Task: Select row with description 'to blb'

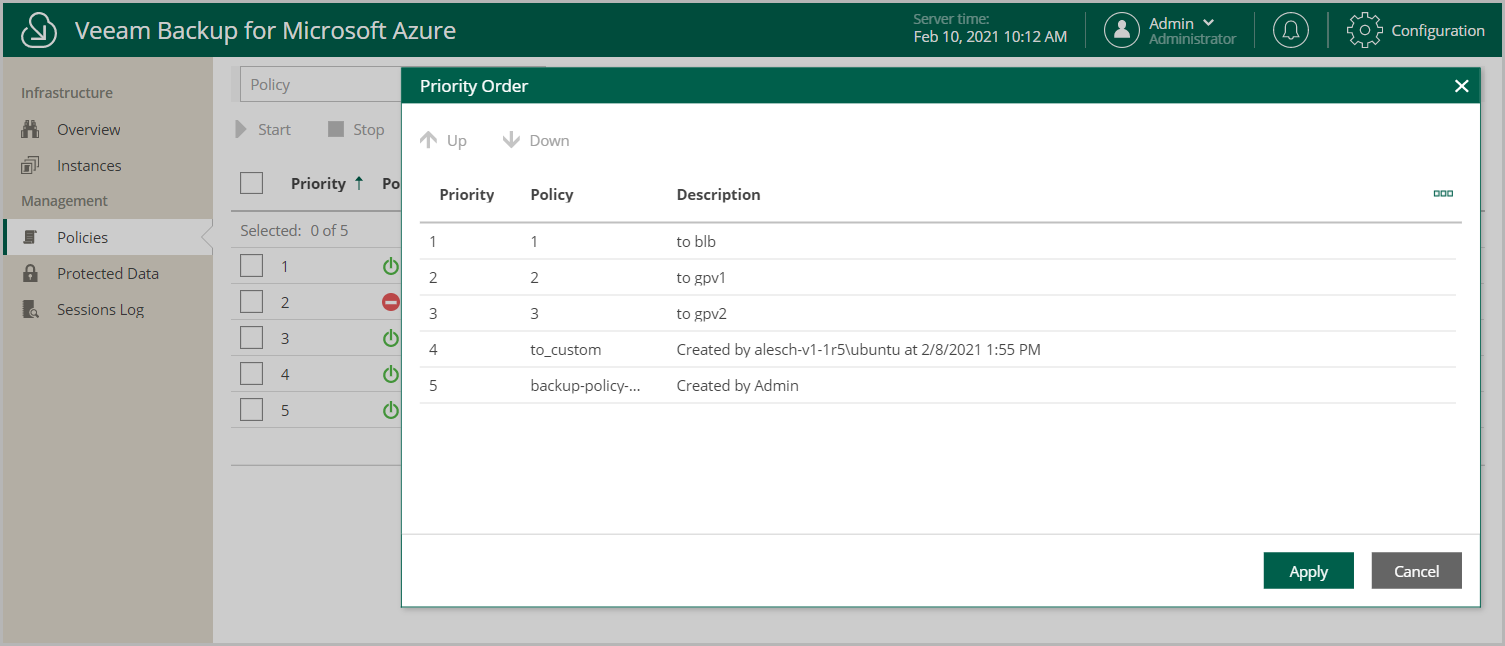Action: [937, 241]
